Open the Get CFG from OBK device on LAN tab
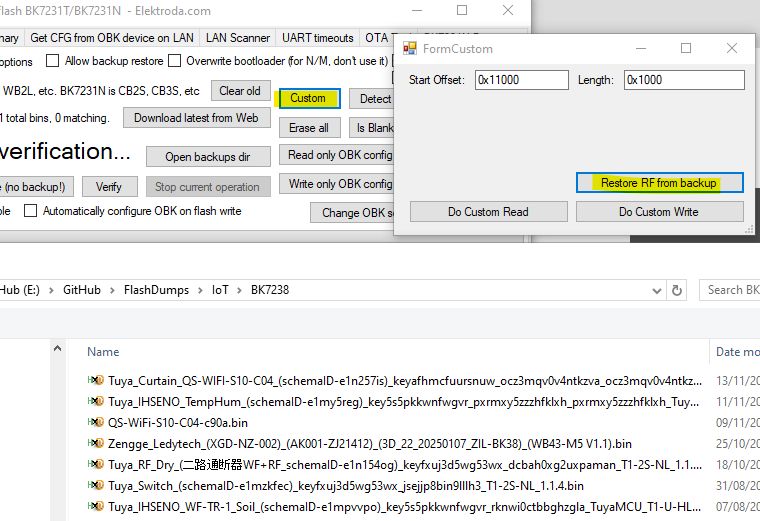The height and width of the screenshot is (521, 760). pyautogui.click(x=111, y=38)
